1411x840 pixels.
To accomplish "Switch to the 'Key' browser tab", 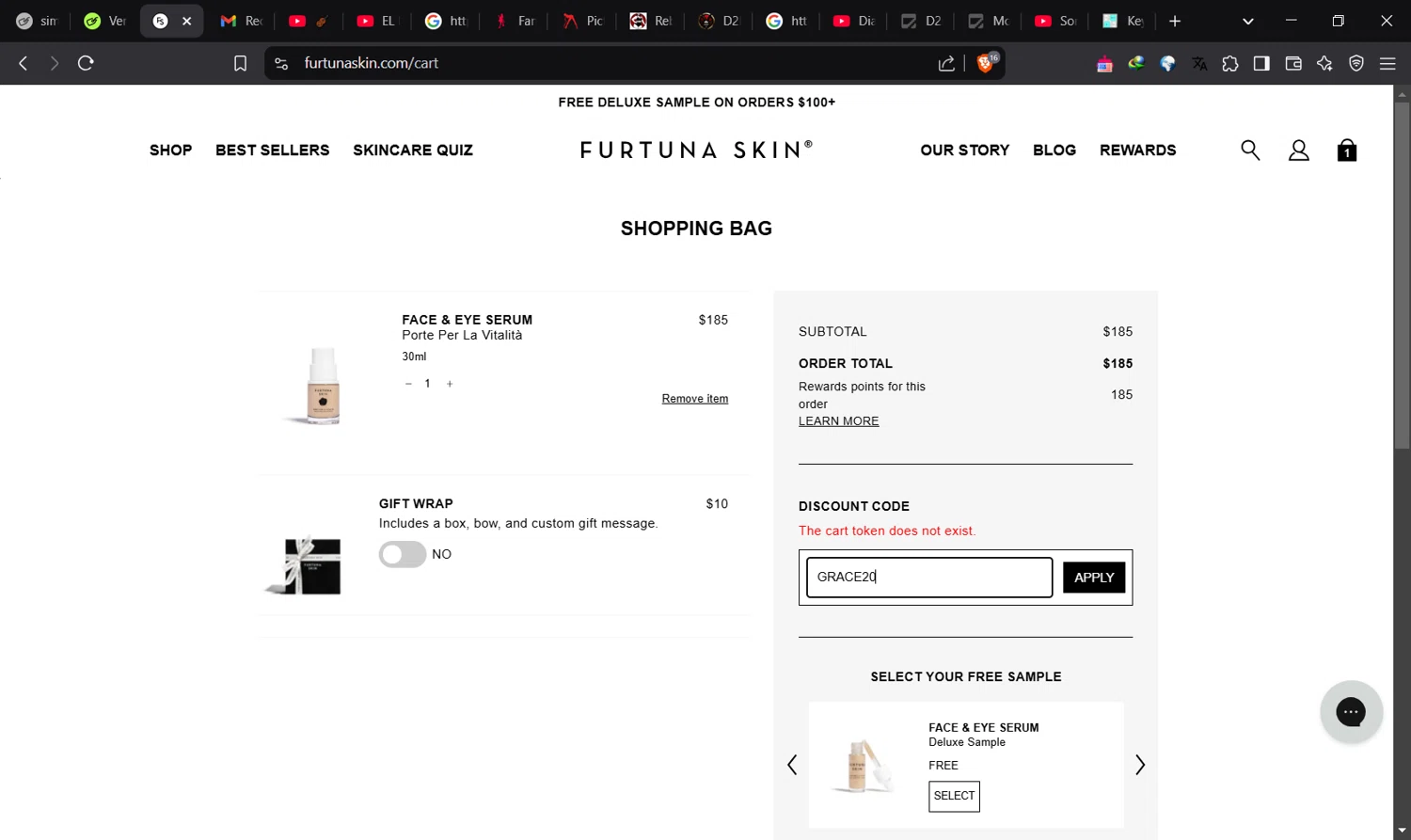I will tap(1124, 21).
